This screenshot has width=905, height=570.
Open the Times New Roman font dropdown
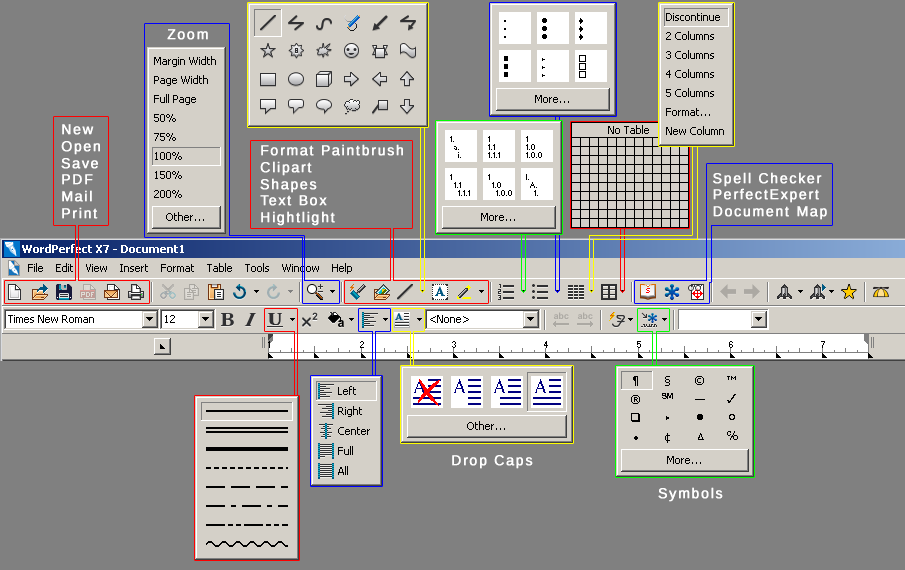[150, 320]
